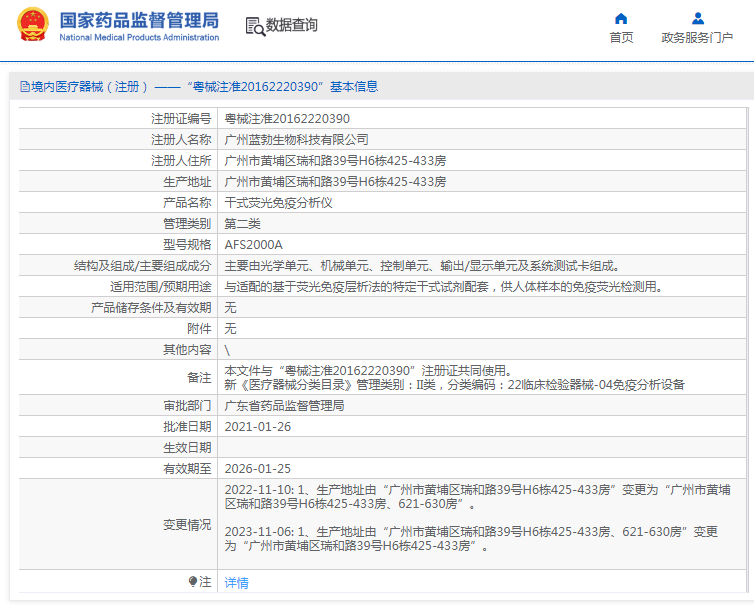Viewport: 754px width, 605px height.
Task: Open the 数据查询 search icon
Action: [255, 26]
